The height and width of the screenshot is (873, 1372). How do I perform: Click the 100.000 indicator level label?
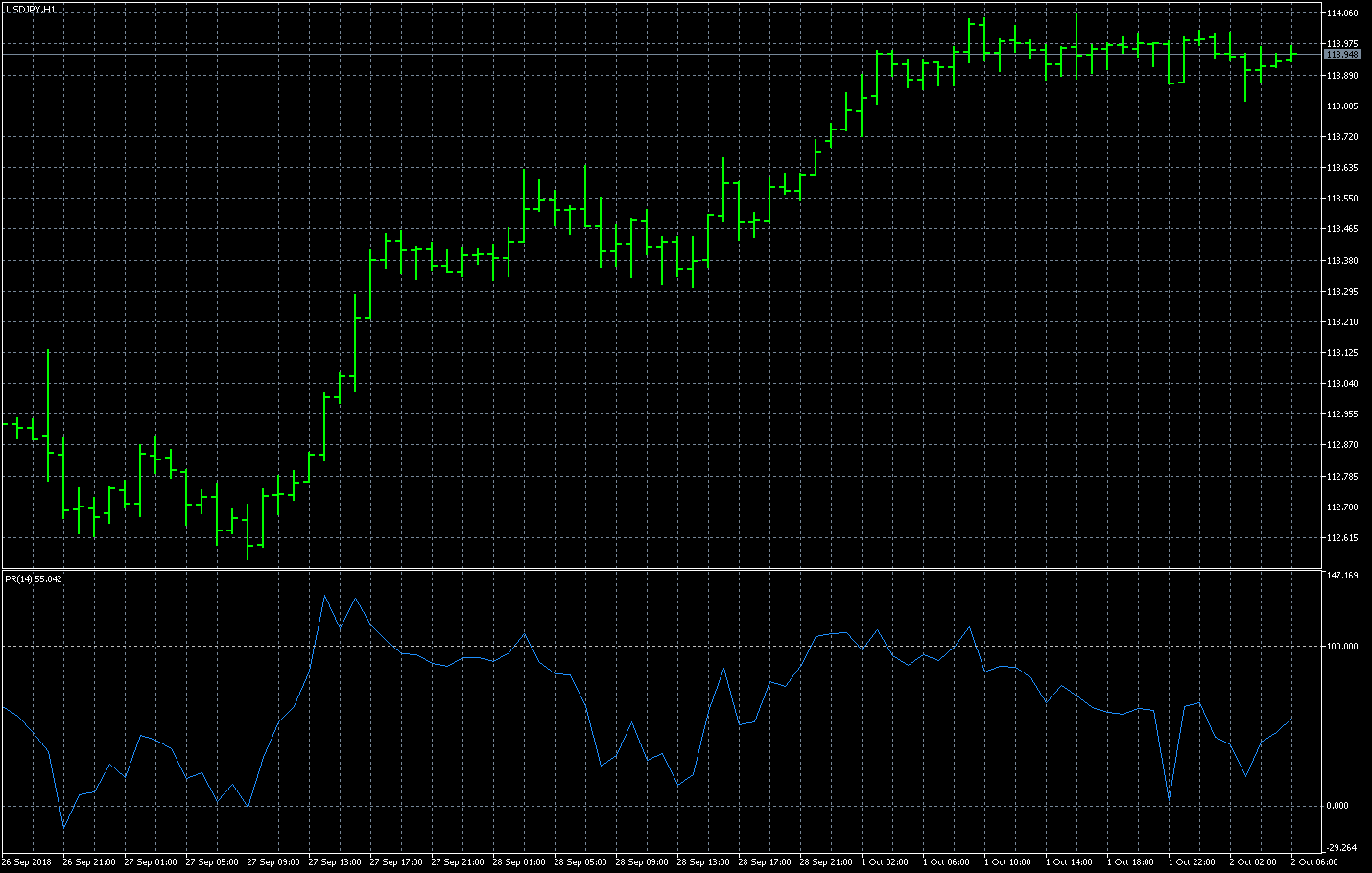[1342, 647]
